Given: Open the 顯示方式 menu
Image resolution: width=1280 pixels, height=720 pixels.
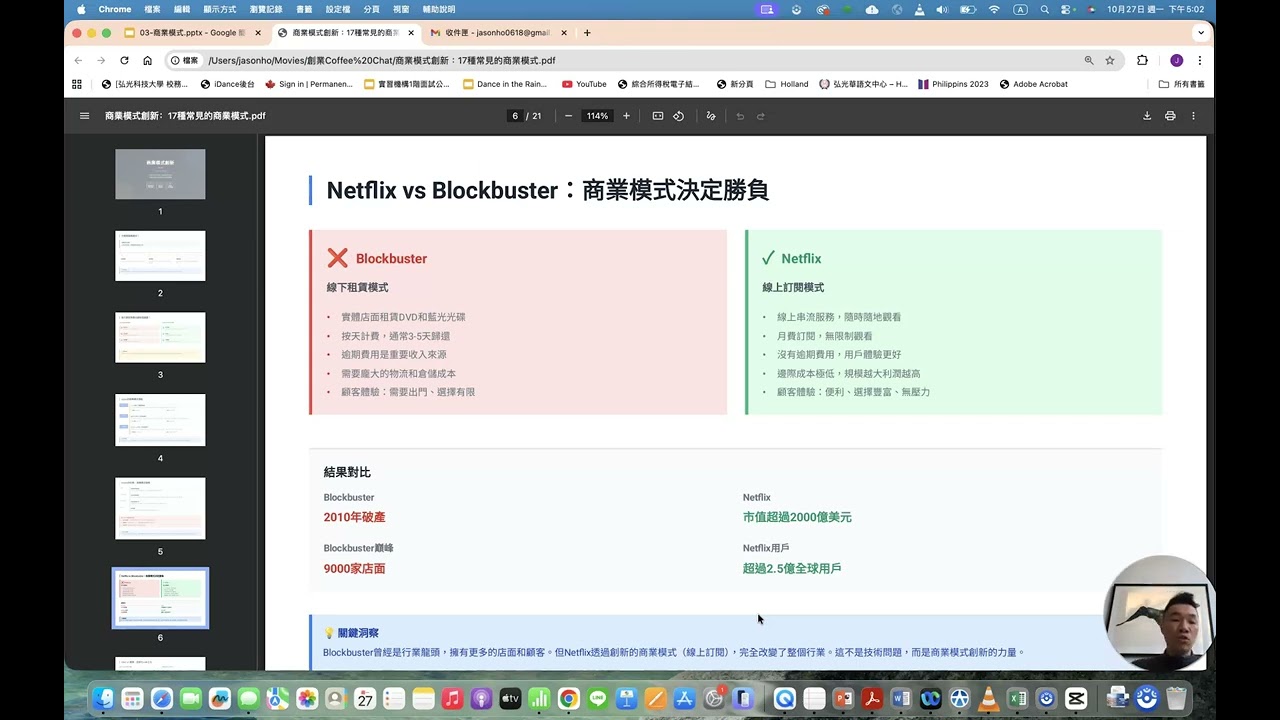Looking at the screenshot, I should pyautogui.click(x=220, y=9).
